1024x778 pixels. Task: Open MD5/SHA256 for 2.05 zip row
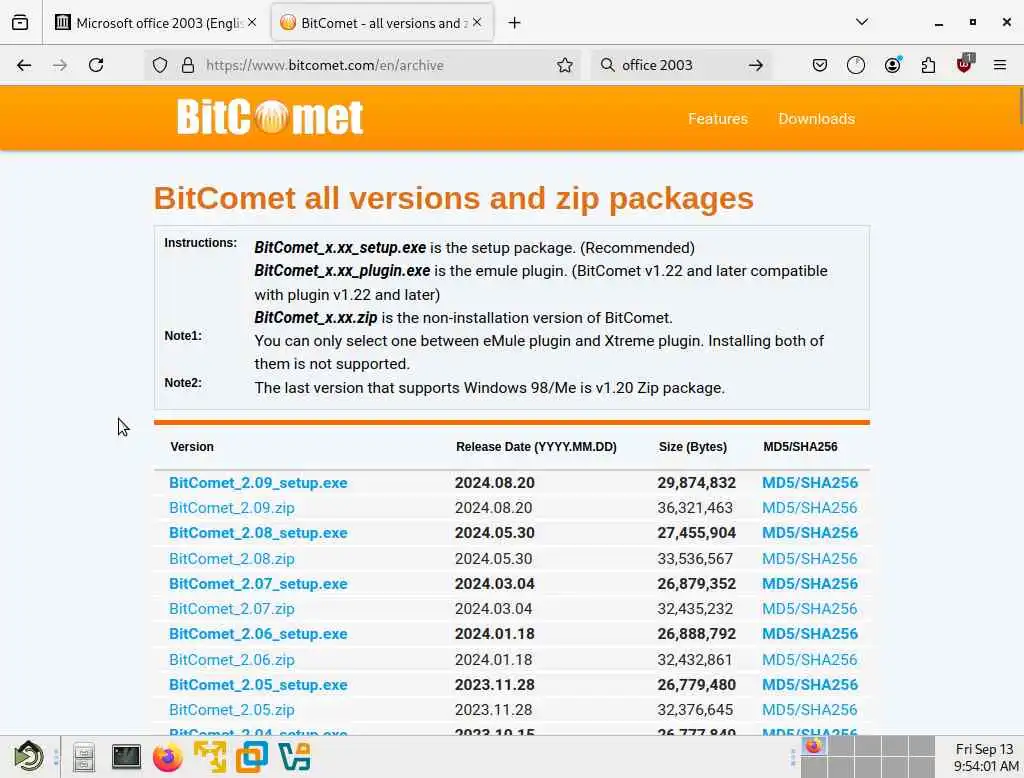coord(810,710)
